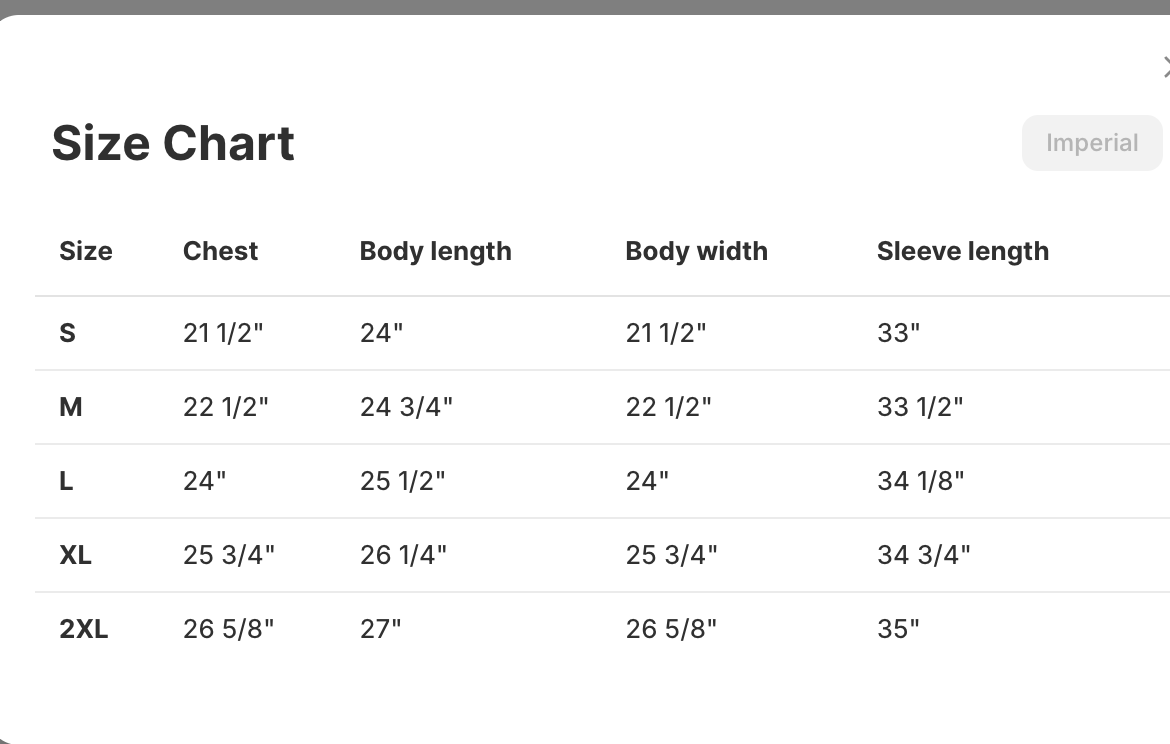Close the Size Chart dialog

[x=1165, y=68]
